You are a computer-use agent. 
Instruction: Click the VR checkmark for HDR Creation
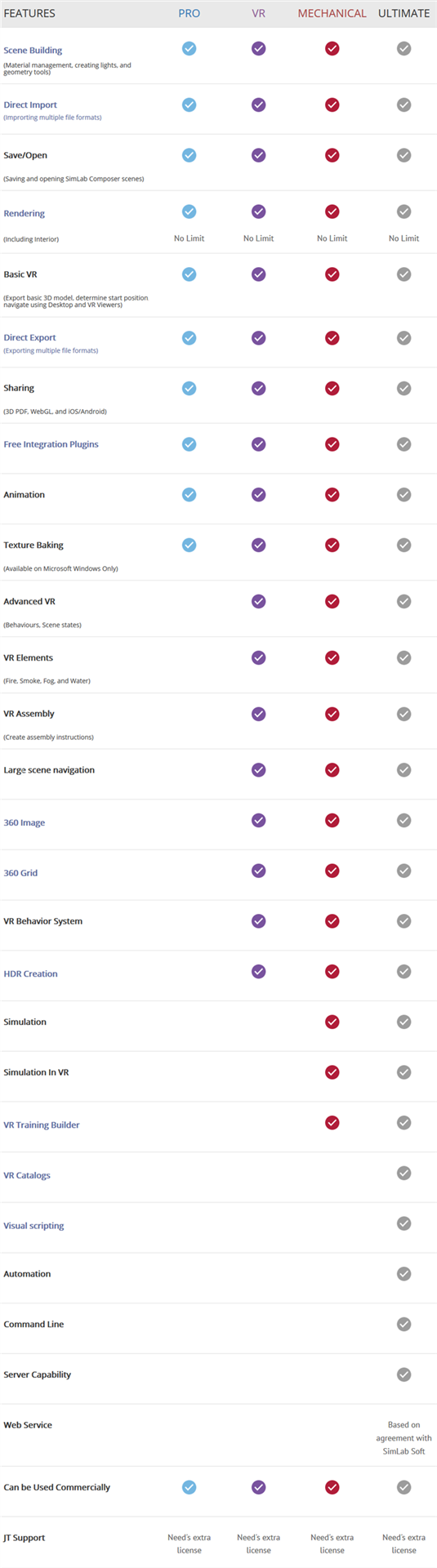pos(258,972)
